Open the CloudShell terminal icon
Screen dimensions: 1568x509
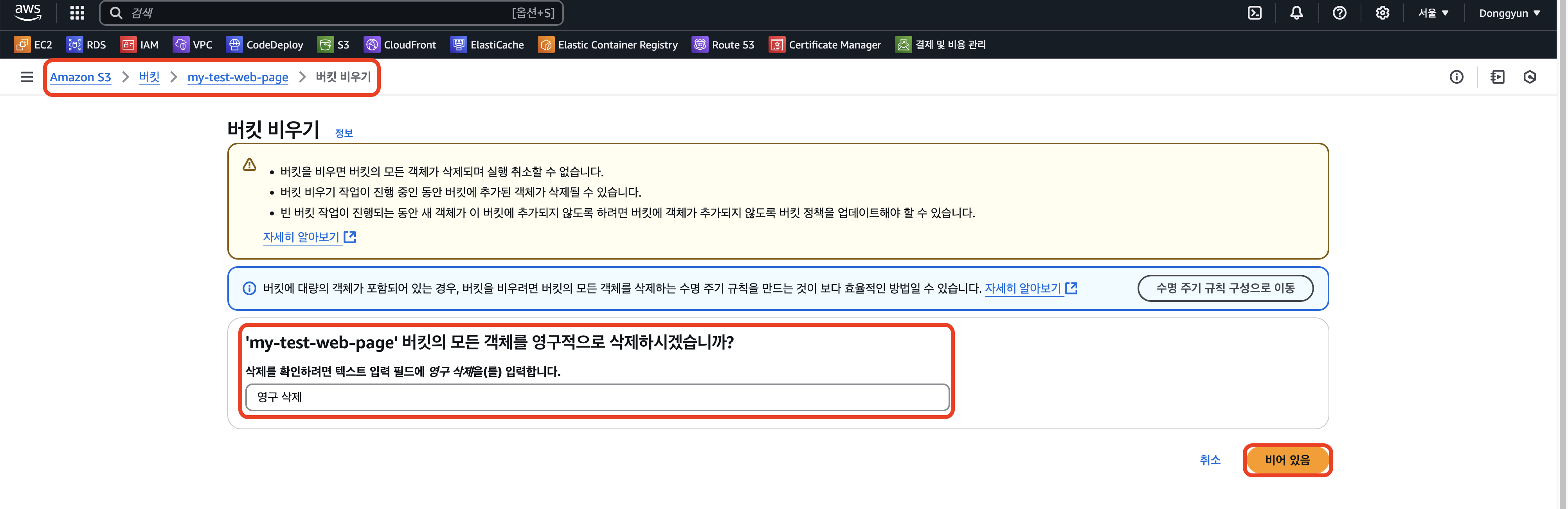(1255, 13)
